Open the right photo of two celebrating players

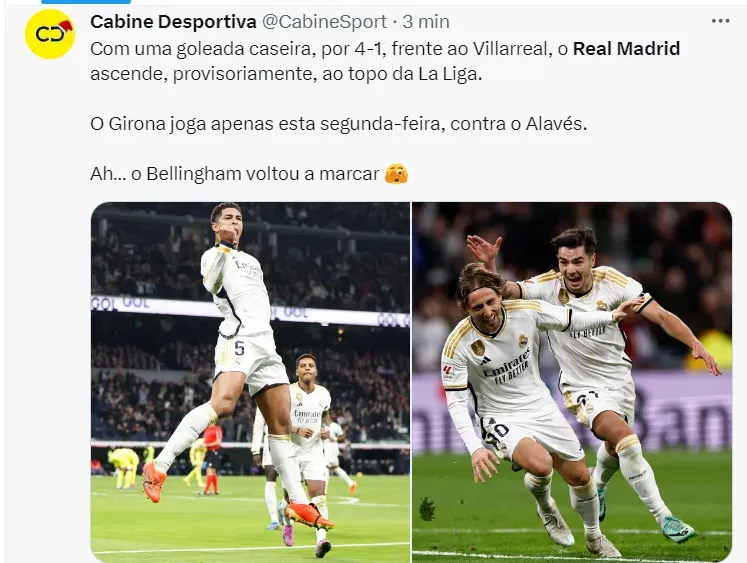(572, 382)
